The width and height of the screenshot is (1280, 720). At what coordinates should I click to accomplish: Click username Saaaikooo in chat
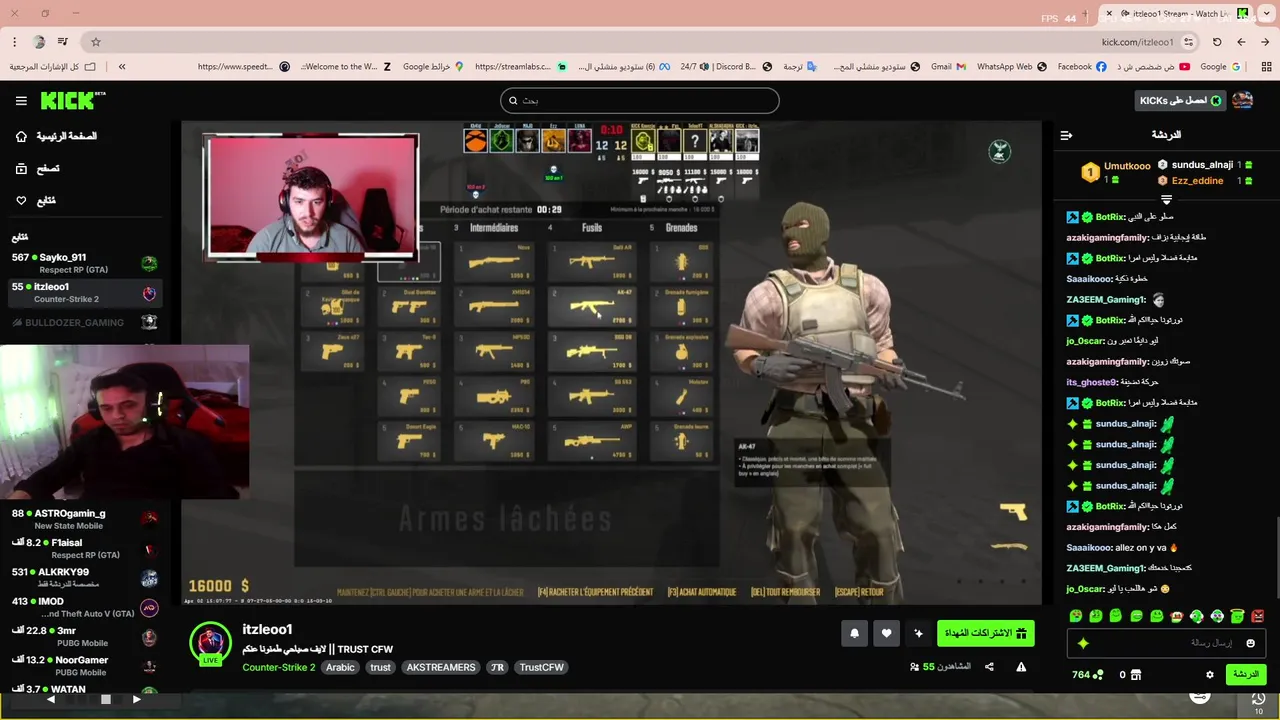point(1089,279)
